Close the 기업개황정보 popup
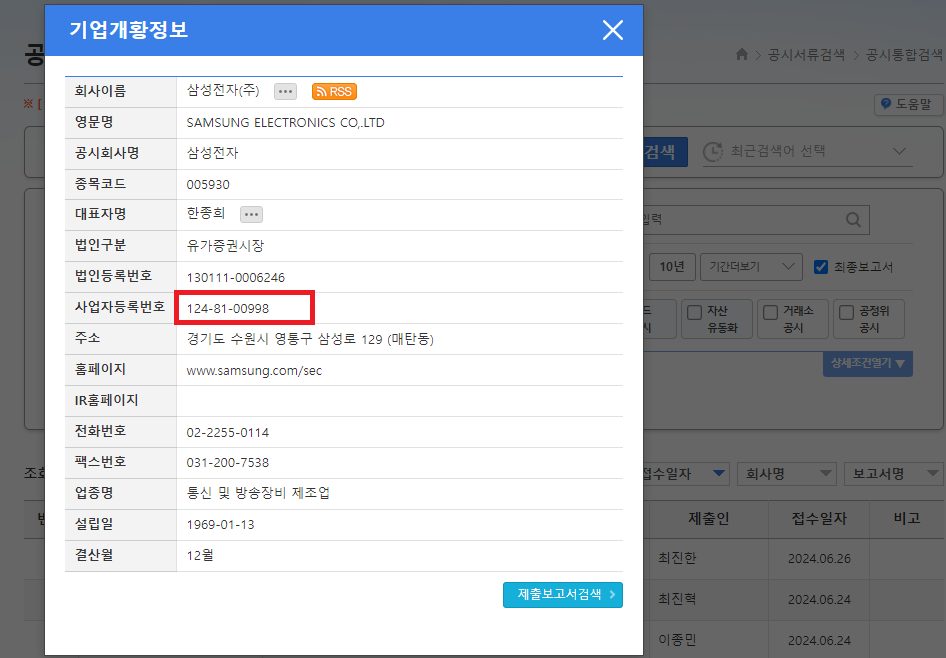Viewport: 946px width, 658px height. pos(612,30)
